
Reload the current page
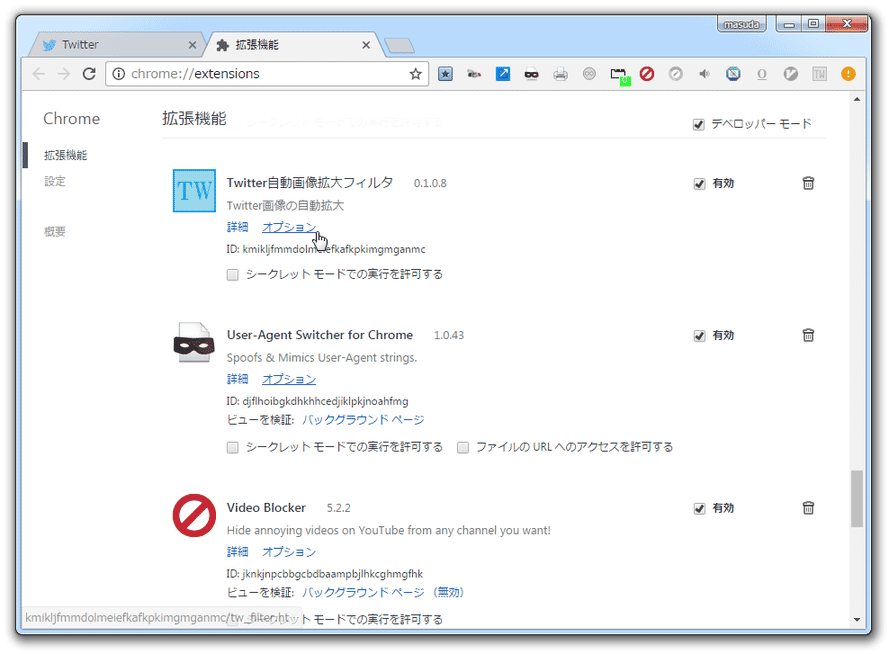(x=89, y=74)
